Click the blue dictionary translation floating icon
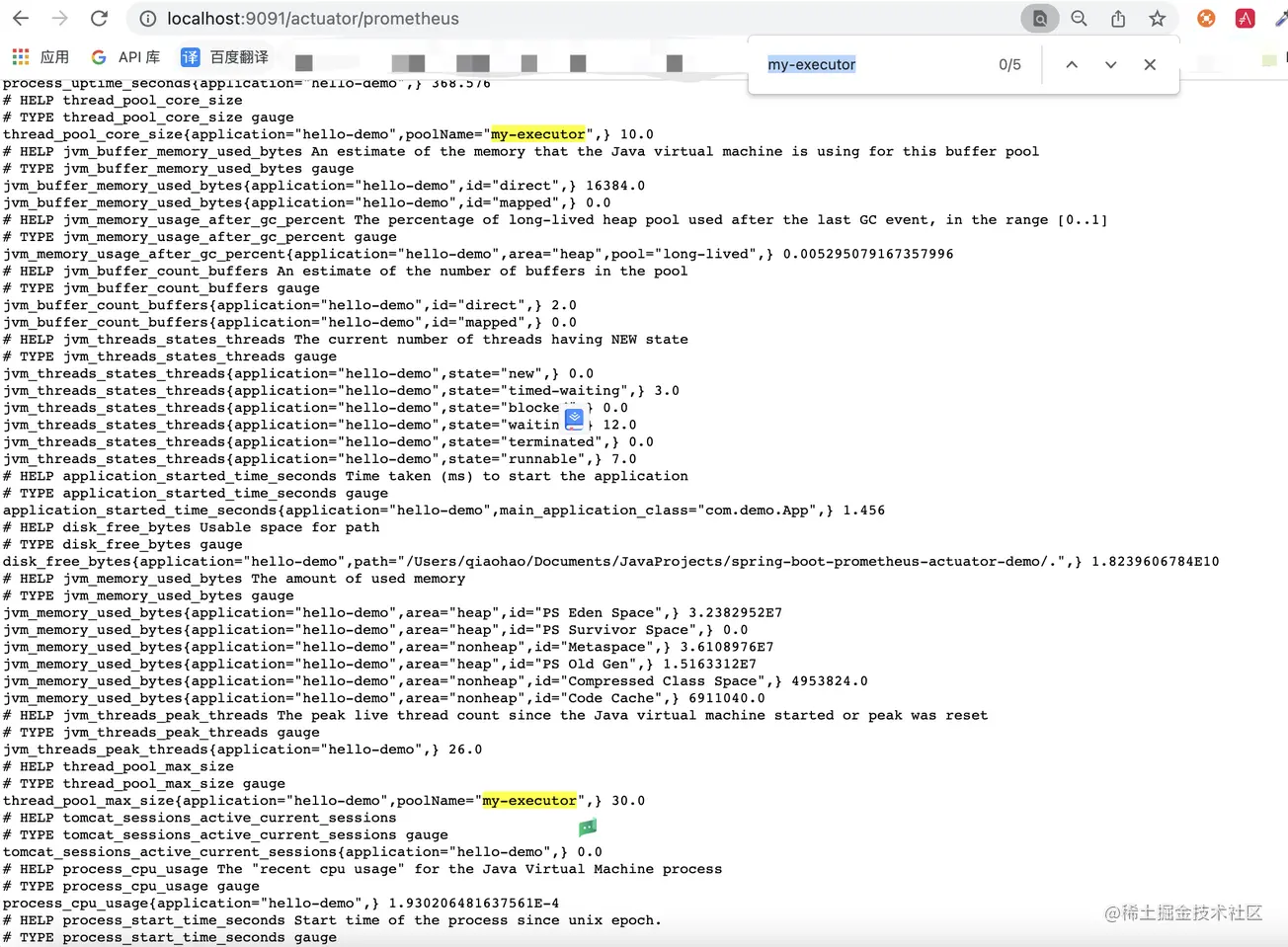Image resolution: width=1288 pixels, height=947 pixels. pos(574,419)
